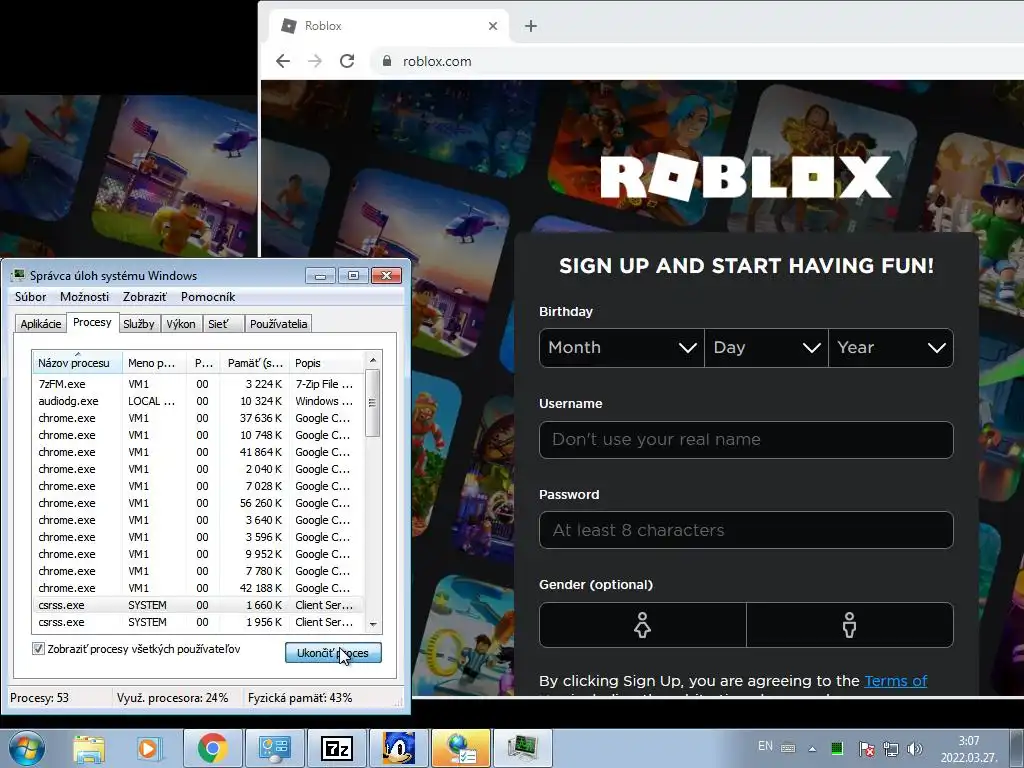Reload the Roblox page

pos(347,61)
